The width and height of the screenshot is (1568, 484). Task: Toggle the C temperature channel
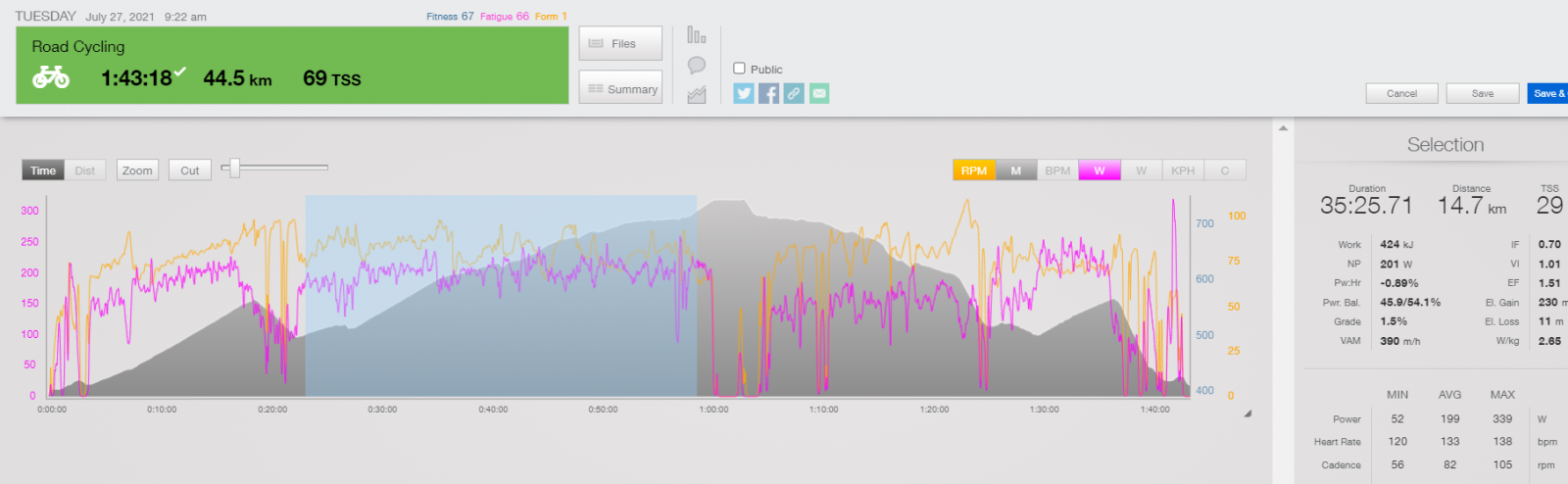1225,170
